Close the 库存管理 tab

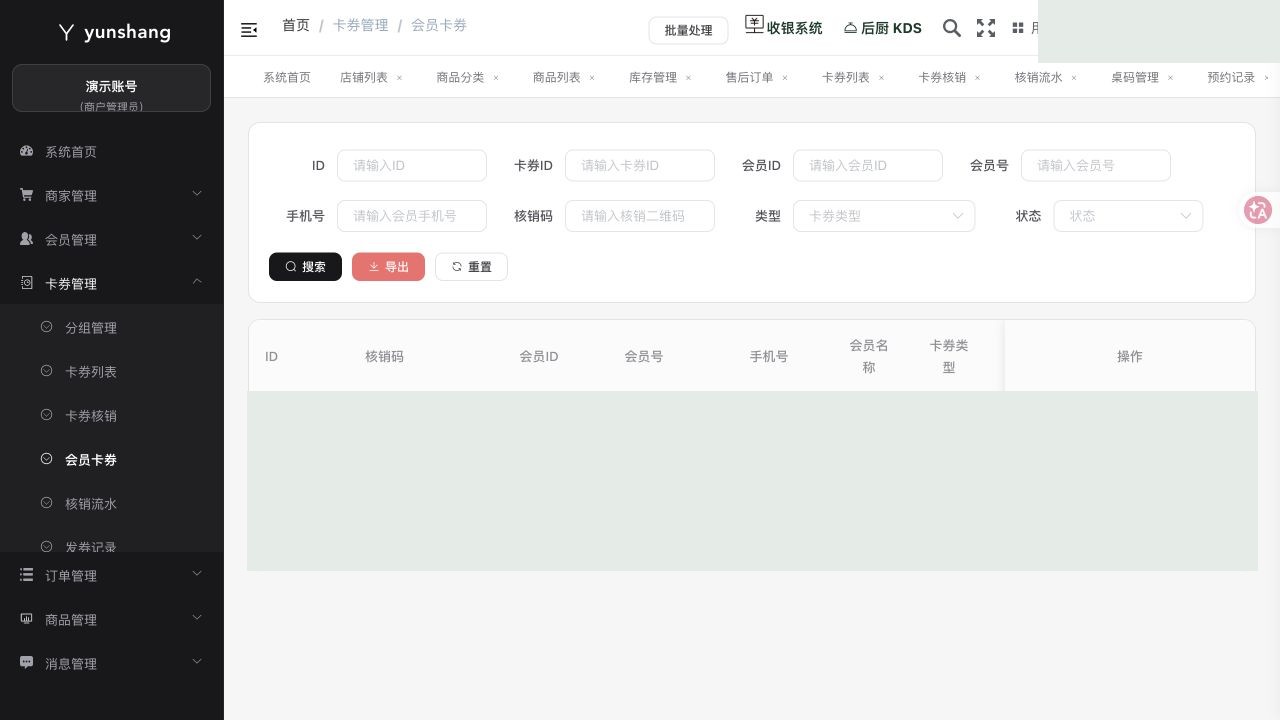[688, 77]
